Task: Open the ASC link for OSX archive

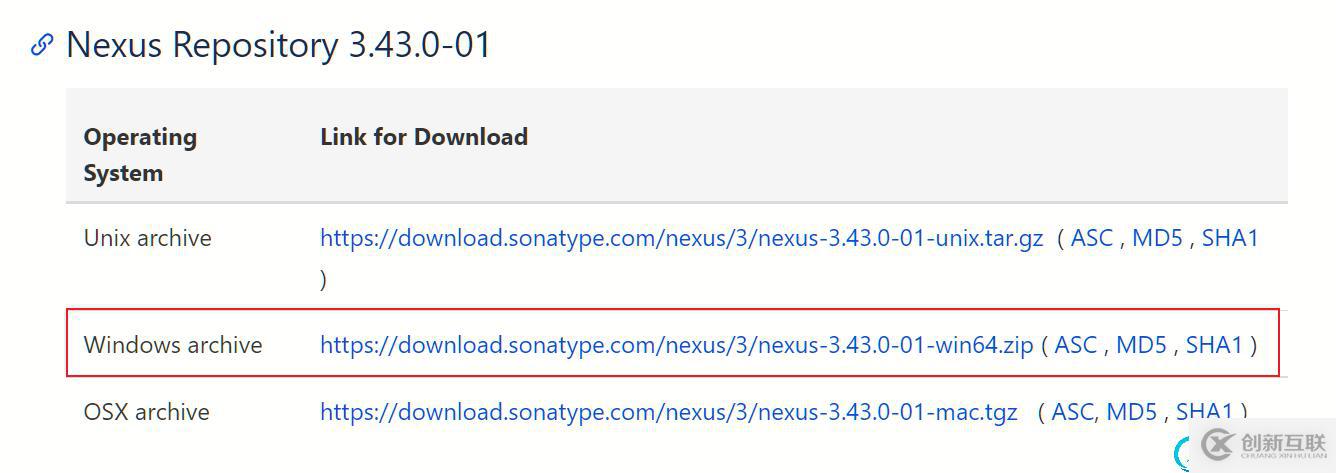Action: pos(1072,412)
